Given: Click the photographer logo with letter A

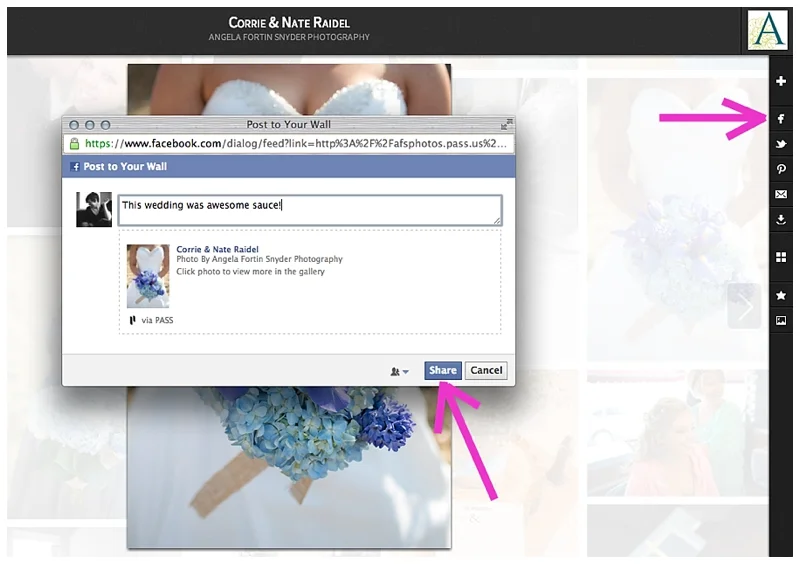Looking at the screenshot, I should pos(767,30).
